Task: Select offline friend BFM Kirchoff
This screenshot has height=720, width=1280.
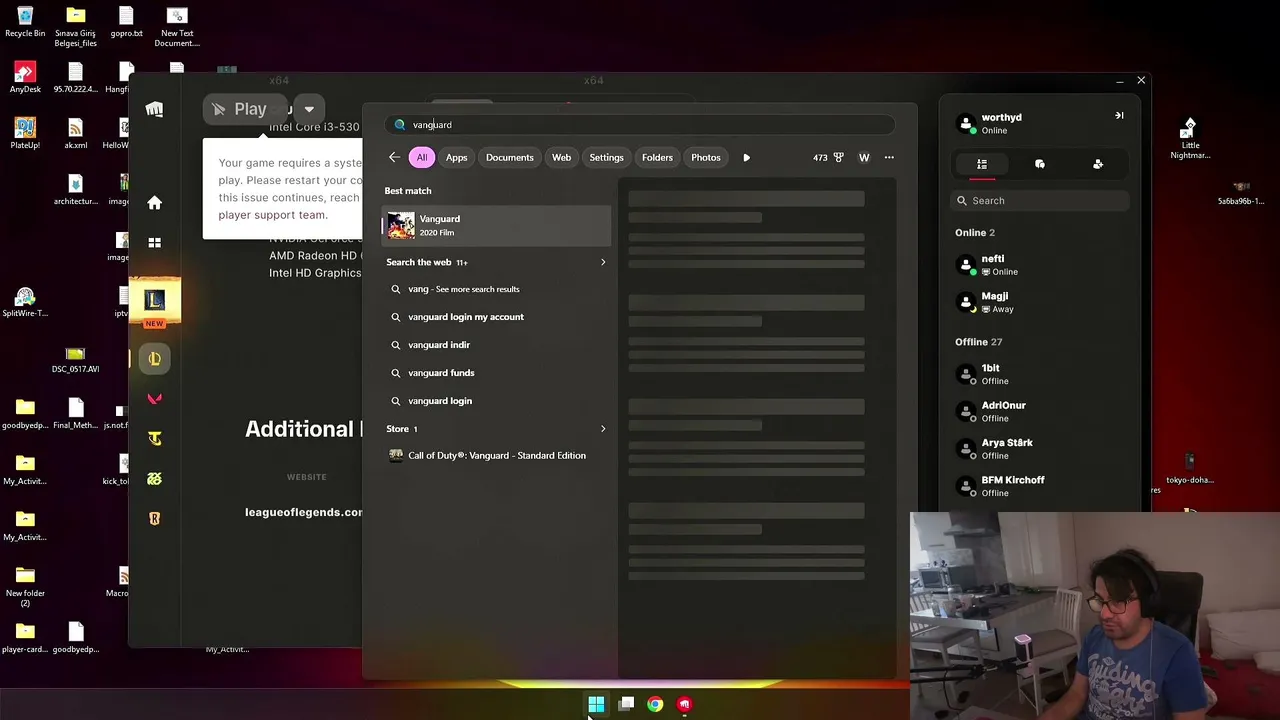Action: point(1040,486)
